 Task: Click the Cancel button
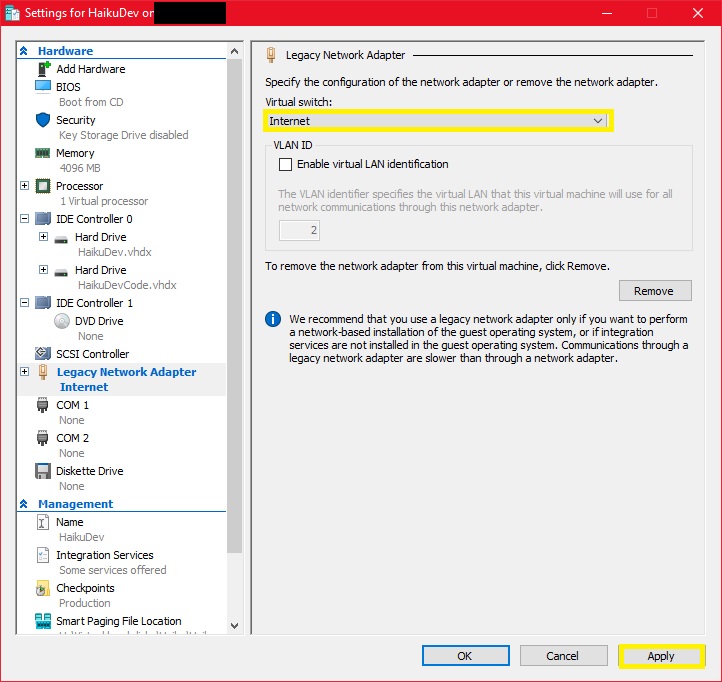click(562, 656)
